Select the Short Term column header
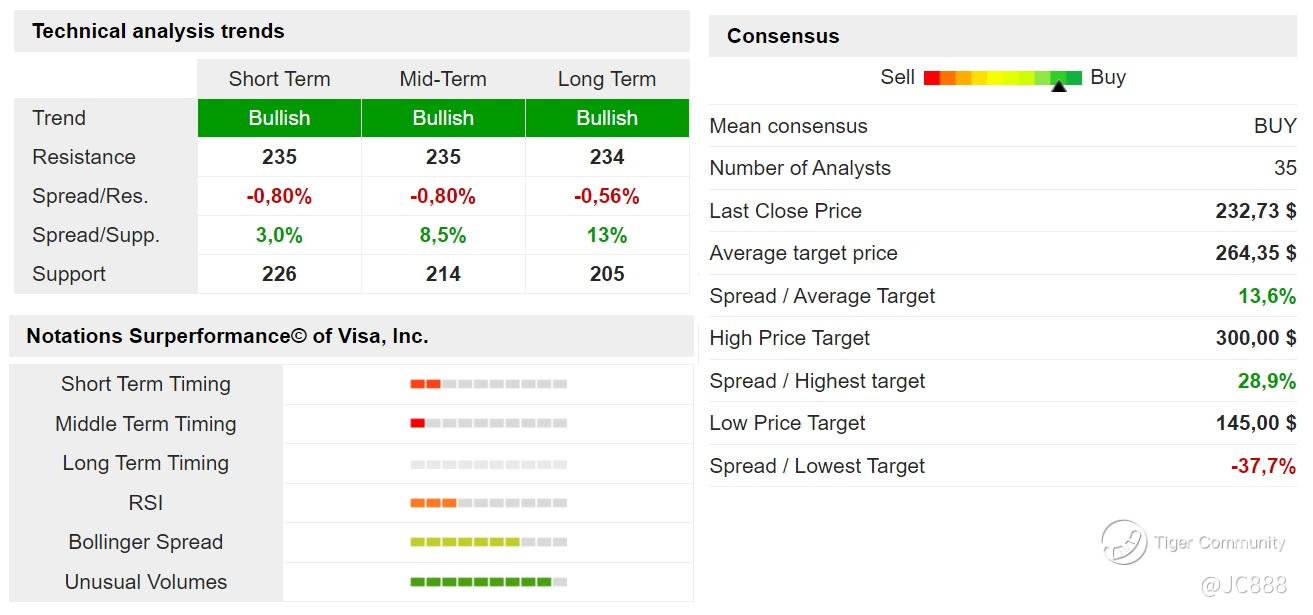The height and width of the screenshot is (615, 1313). pyautogui.click(x=279, y=79)
